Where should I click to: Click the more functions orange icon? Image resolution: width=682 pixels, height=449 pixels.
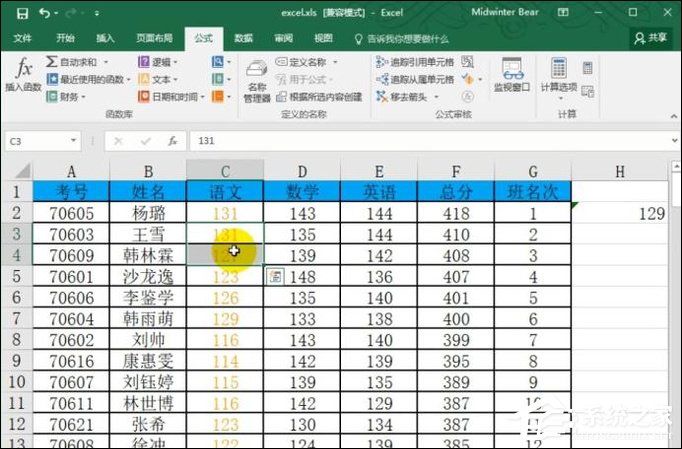point(217,96)
